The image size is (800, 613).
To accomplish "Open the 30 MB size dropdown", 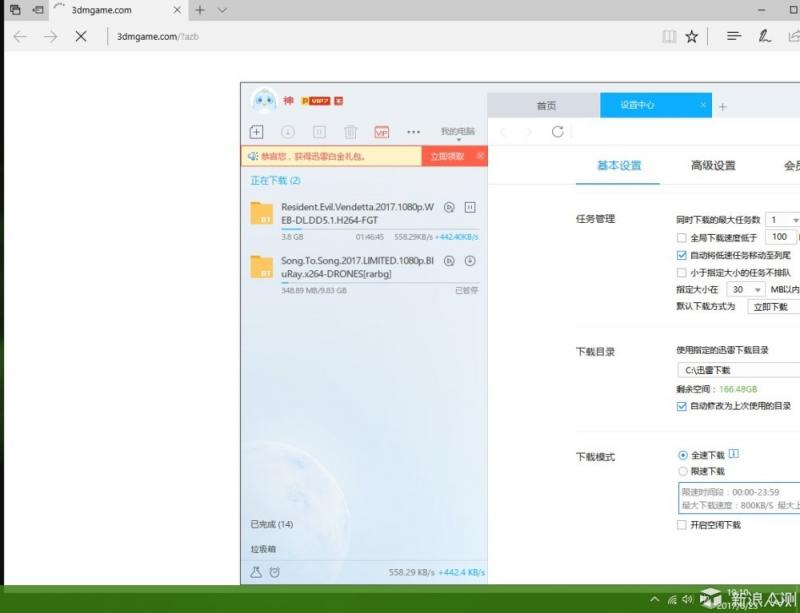I will click(x=746, y=289).
